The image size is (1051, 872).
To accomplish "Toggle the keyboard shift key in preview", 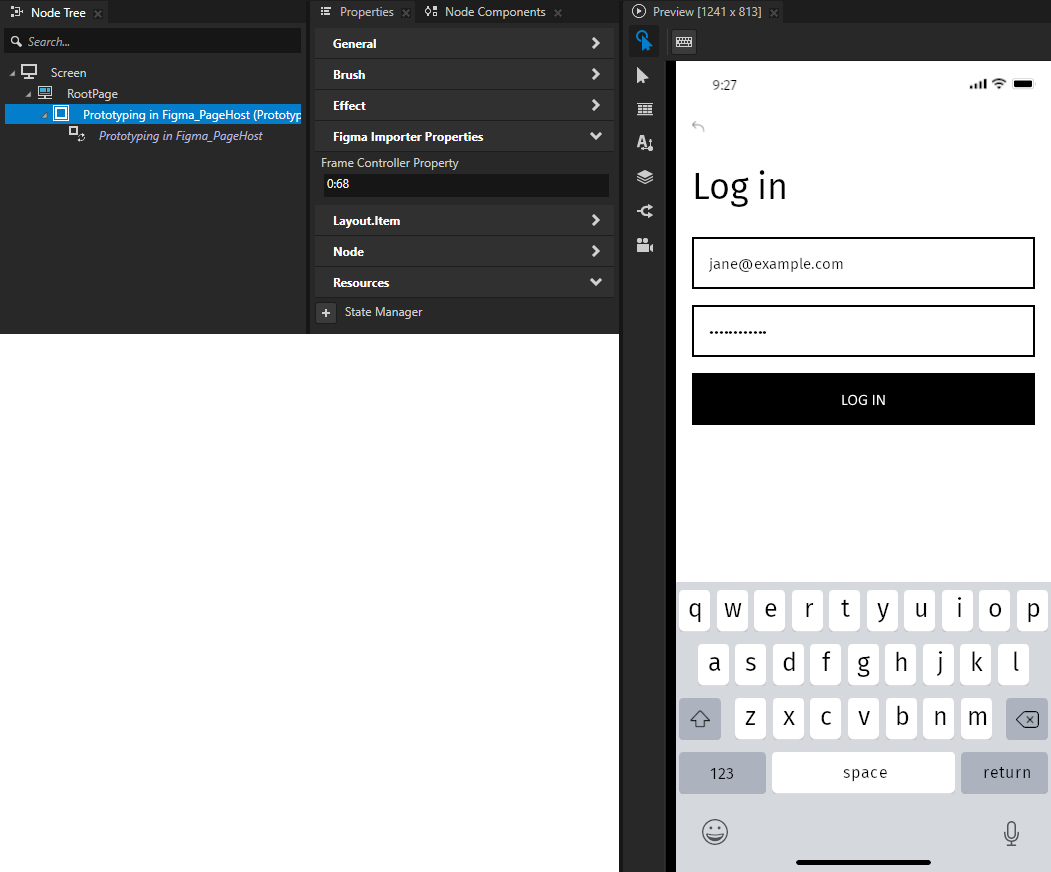I will point(700,718).
